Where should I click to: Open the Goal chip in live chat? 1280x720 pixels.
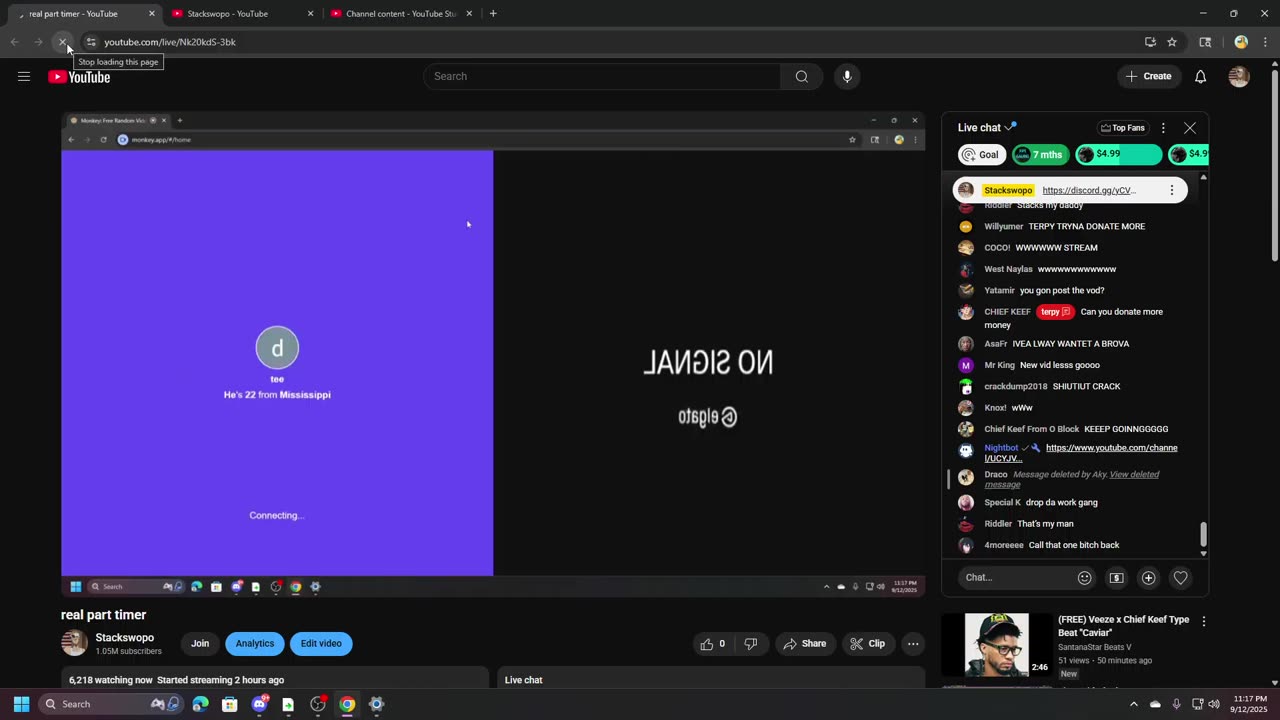click(x=981, y=155)
